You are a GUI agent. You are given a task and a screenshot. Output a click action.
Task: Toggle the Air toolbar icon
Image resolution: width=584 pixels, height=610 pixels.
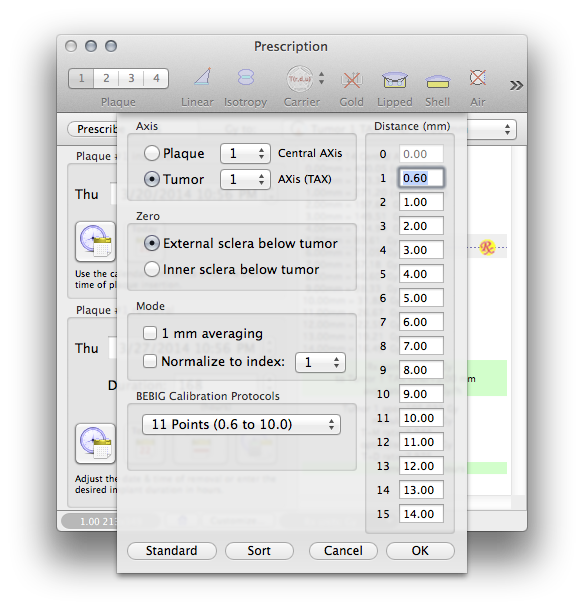(477, 77)
